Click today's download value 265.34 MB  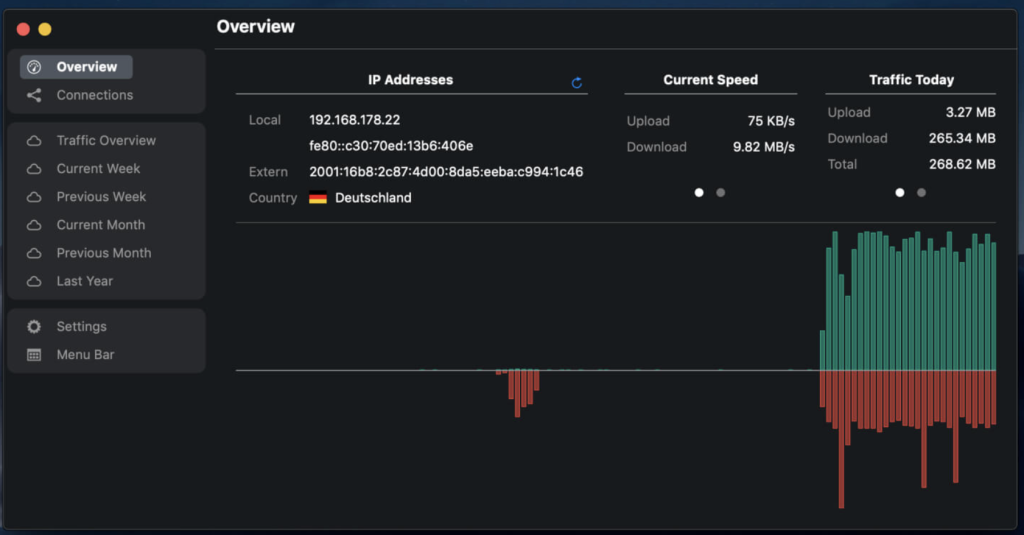pyautogui.click(x=962, y=138)
